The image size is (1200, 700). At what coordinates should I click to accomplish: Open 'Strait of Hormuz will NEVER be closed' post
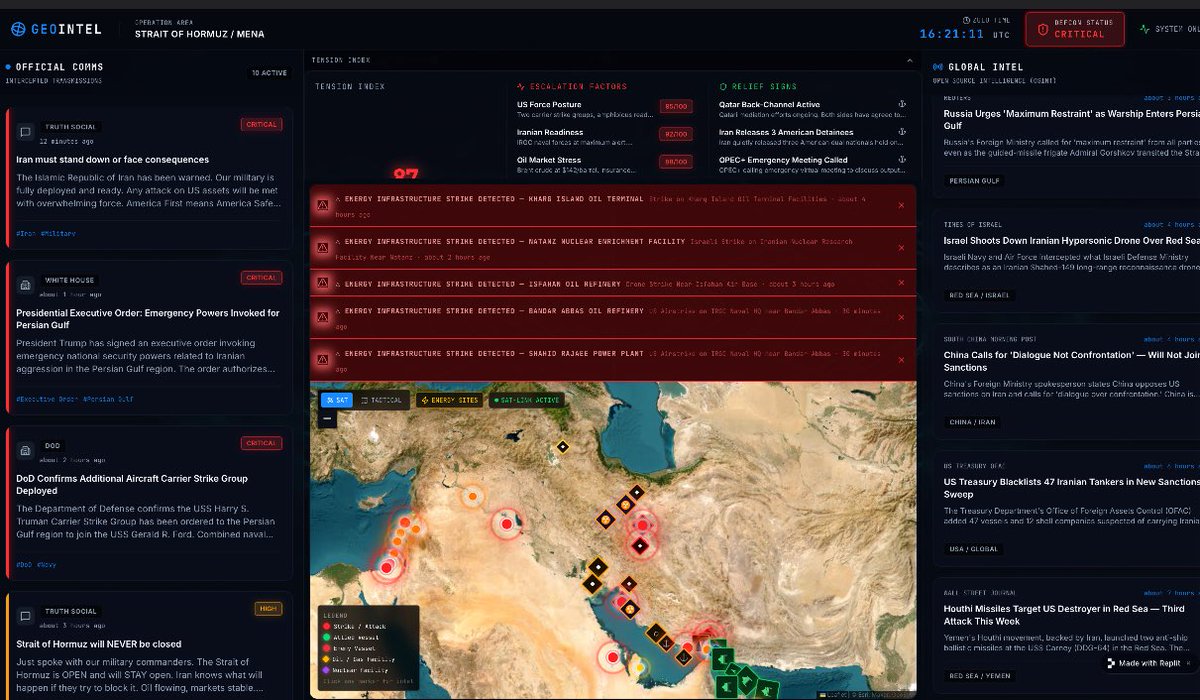tap(98, 644)
